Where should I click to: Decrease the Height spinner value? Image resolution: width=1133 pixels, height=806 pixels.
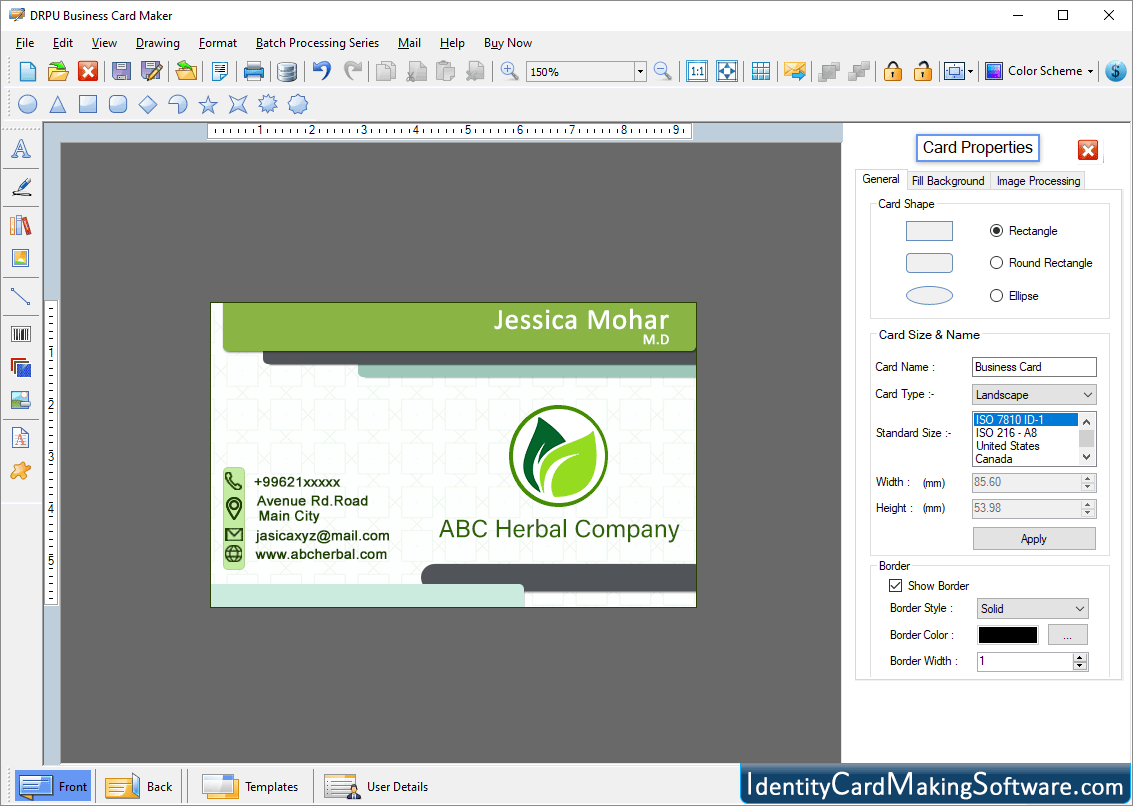pos(1088,513)
